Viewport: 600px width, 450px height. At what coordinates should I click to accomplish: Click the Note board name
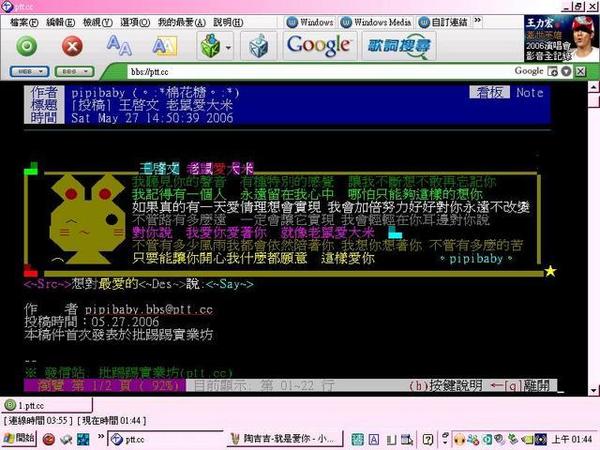tap(530, 93)
